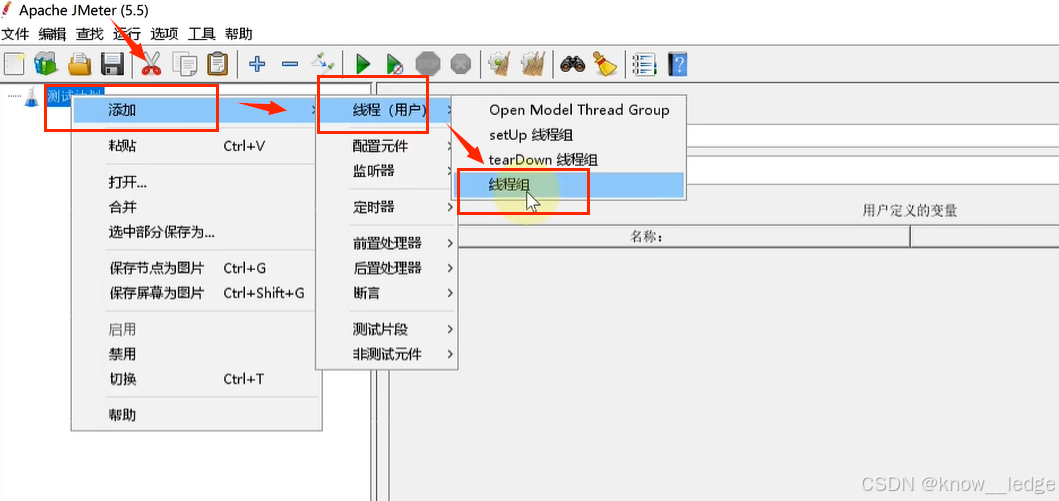Expand the 配置元件 submenu
1059x501 pixels.
(387, 146)
